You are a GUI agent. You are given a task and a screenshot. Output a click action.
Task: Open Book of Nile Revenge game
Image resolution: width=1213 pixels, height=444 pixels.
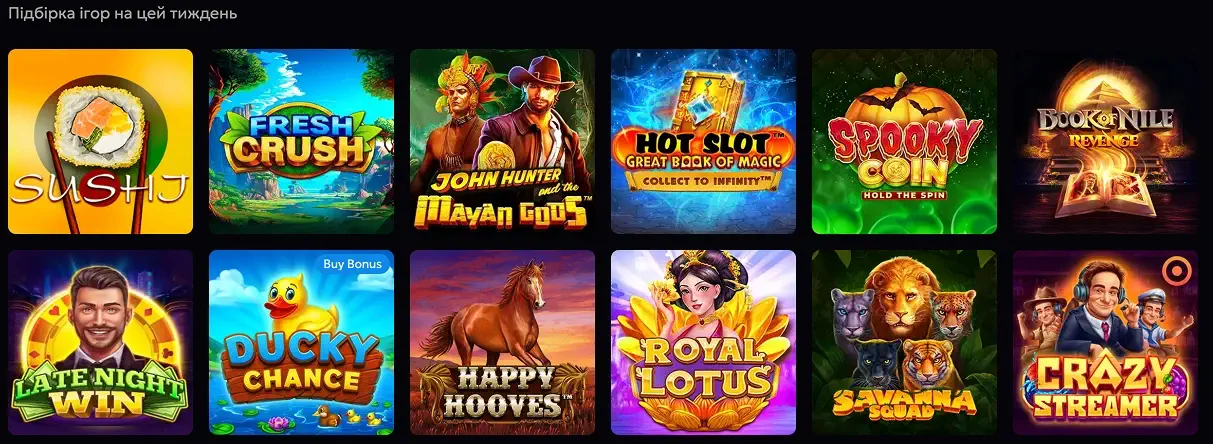pos(1105,141)
